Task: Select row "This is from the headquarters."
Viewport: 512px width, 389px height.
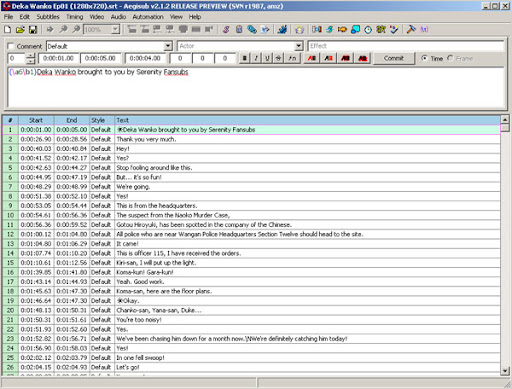Action: pyautogui.click(x=251, y=206)
